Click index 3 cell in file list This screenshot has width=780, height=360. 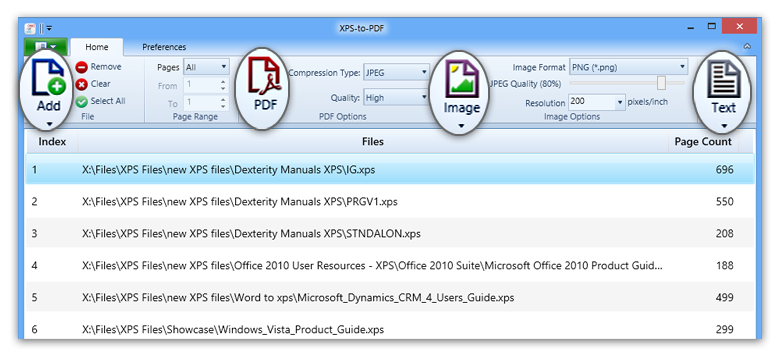click(34, 234)
